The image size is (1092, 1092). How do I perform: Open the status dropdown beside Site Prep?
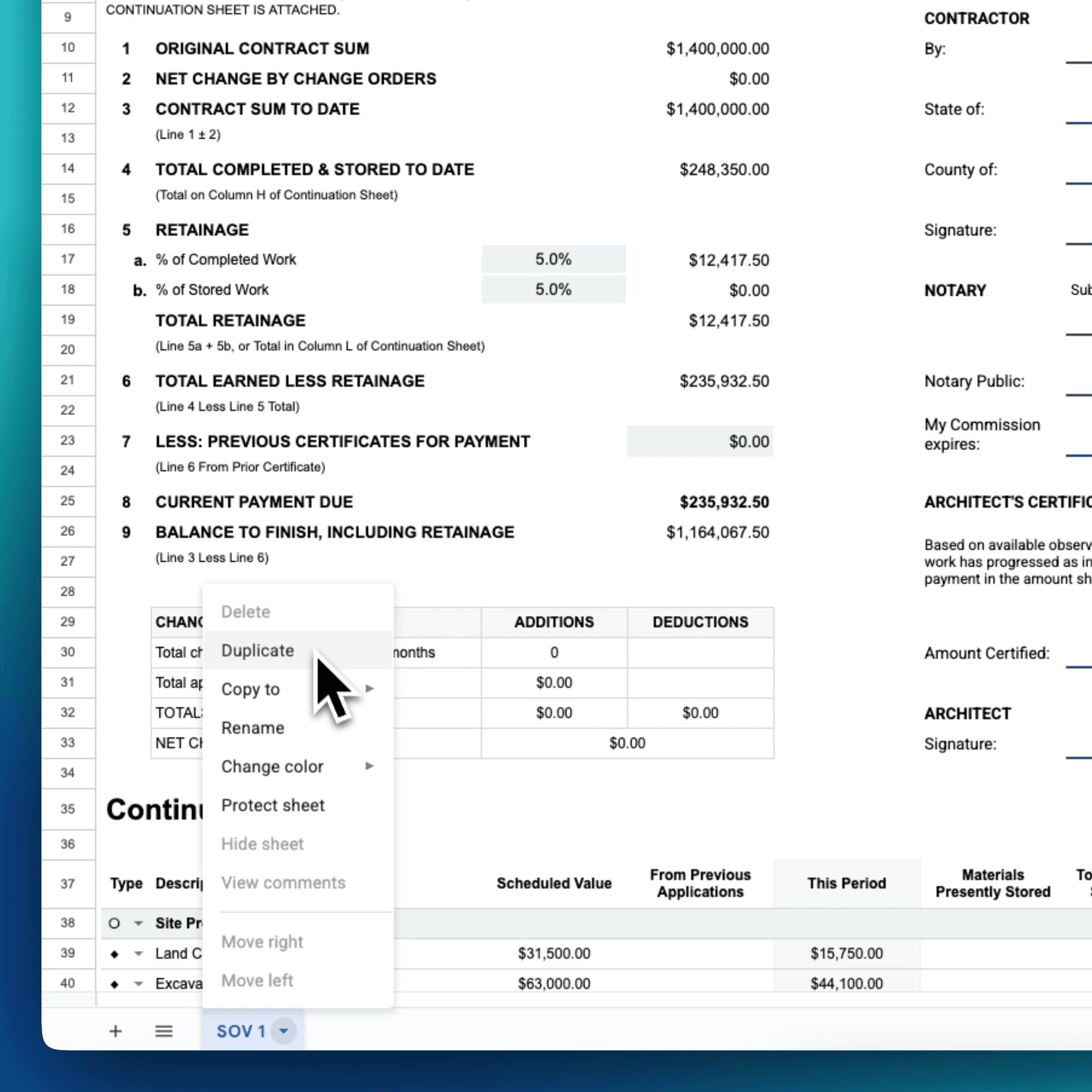(139, 923)
